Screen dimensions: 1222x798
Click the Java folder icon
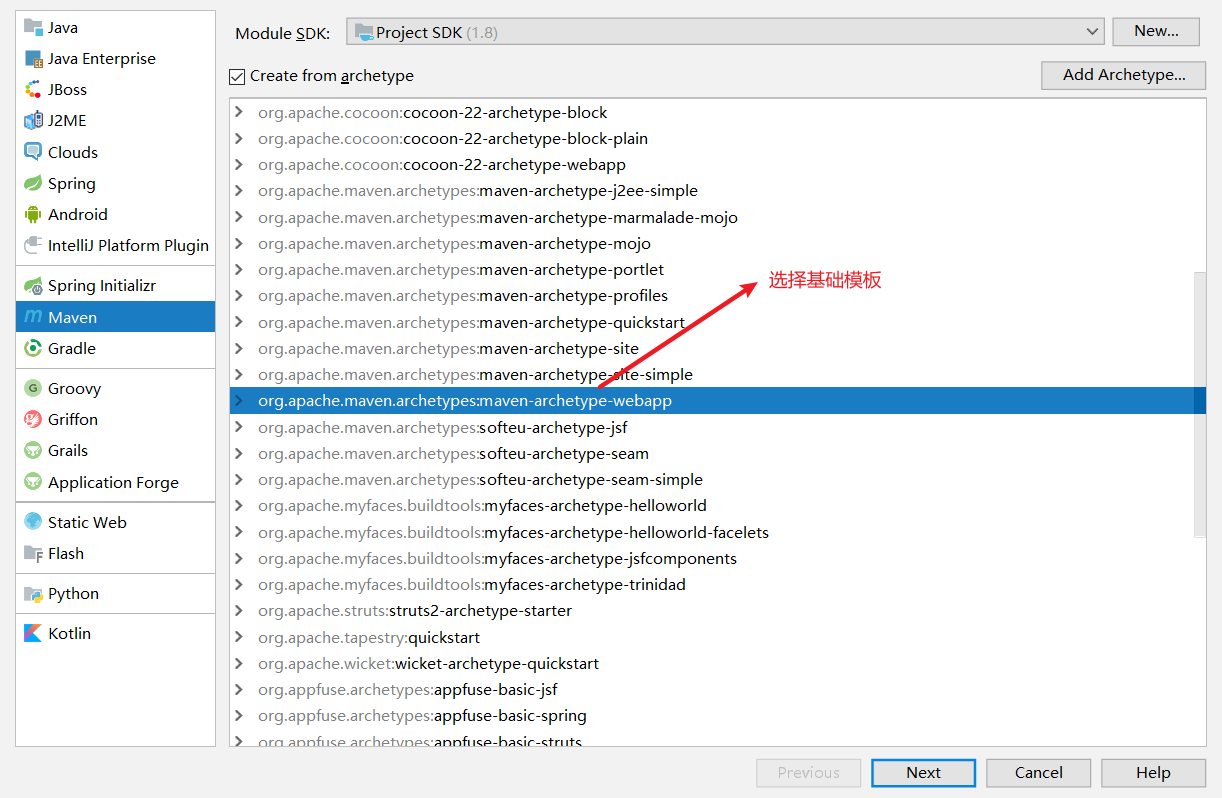pyautogui.click(x=33, y=27)
